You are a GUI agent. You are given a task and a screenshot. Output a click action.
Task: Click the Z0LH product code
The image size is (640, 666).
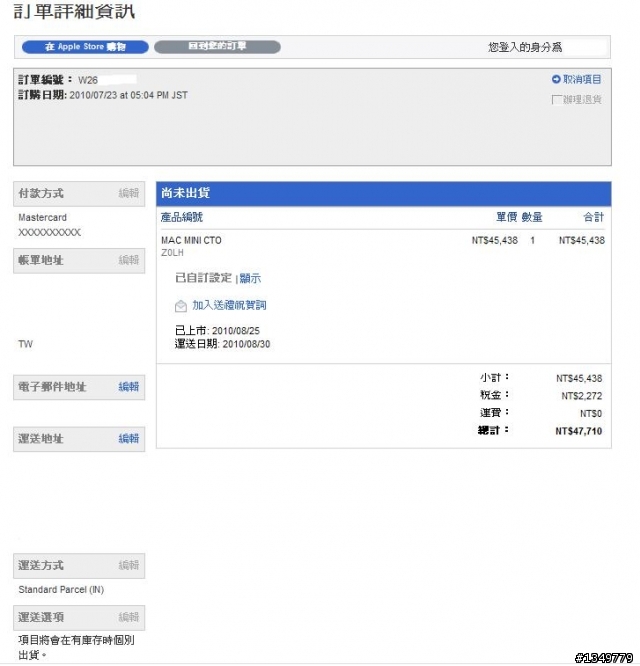click(x=172, y=253)
